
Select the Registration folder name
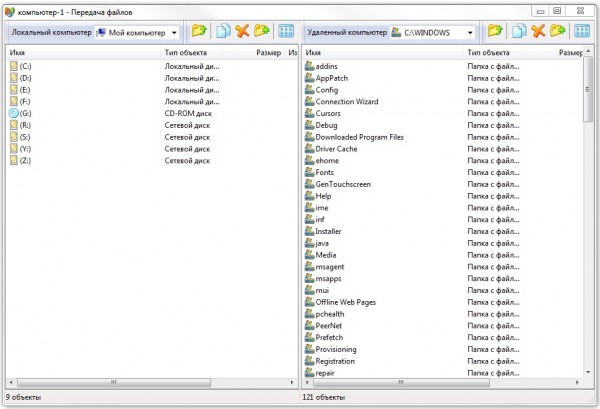pyautogui.click(x=335, y=361)
